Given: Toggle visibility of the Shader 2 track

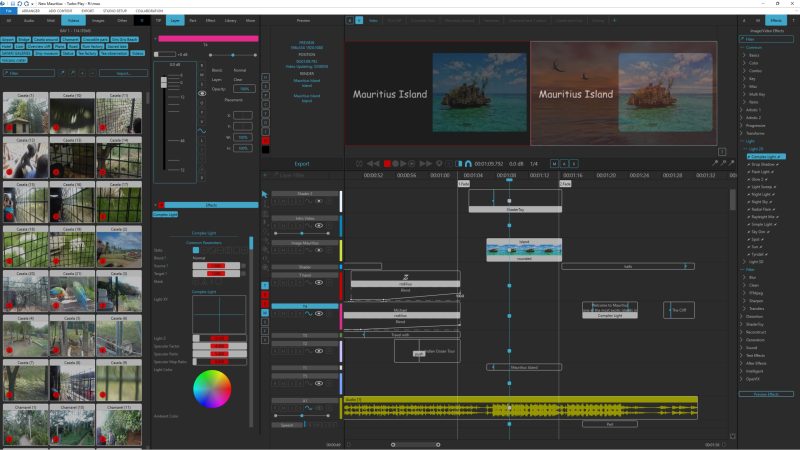Looking at the screenshot, I should [x=319, y=201].
